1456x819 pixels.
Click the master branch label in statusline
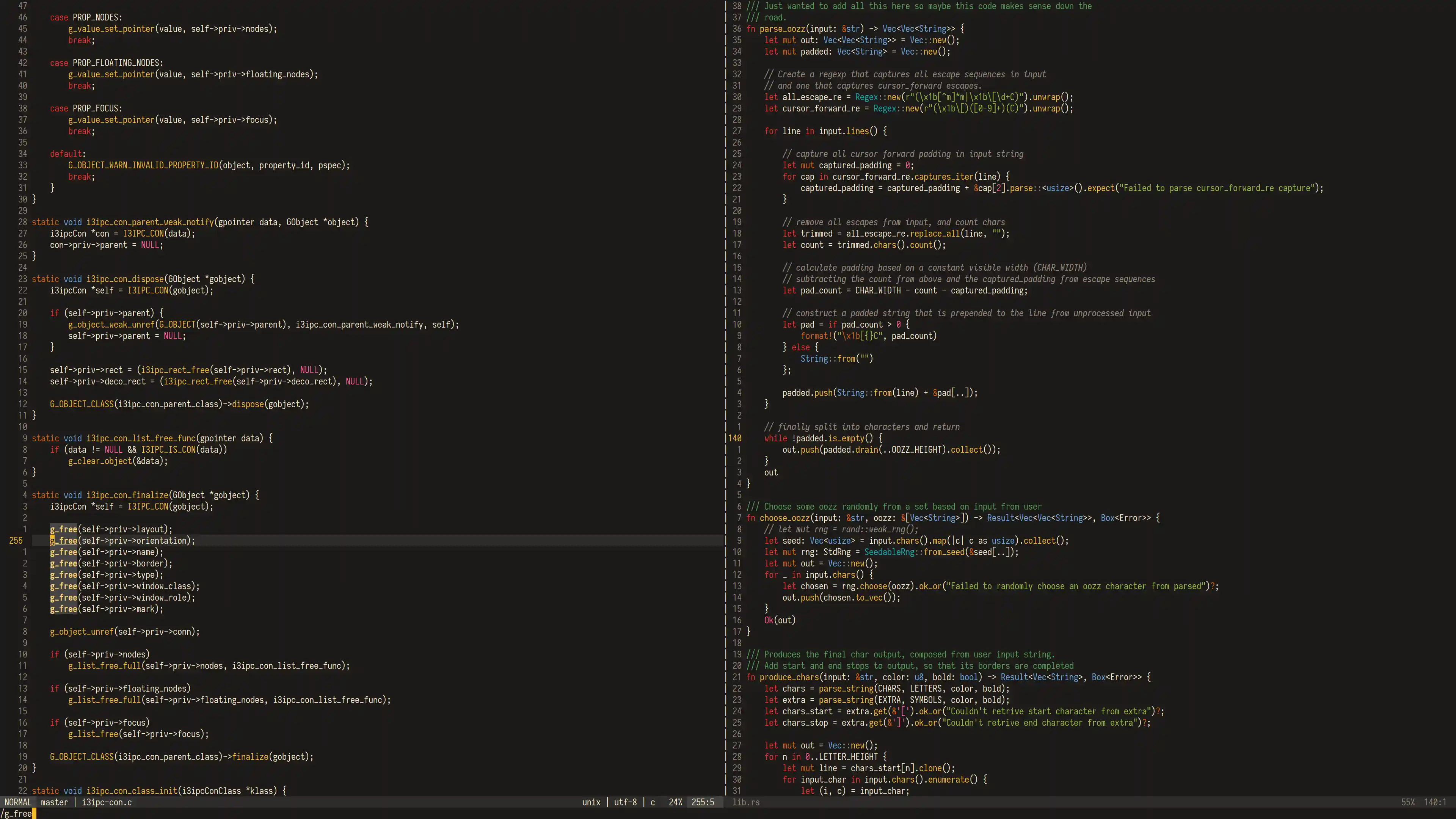[54, 802]
